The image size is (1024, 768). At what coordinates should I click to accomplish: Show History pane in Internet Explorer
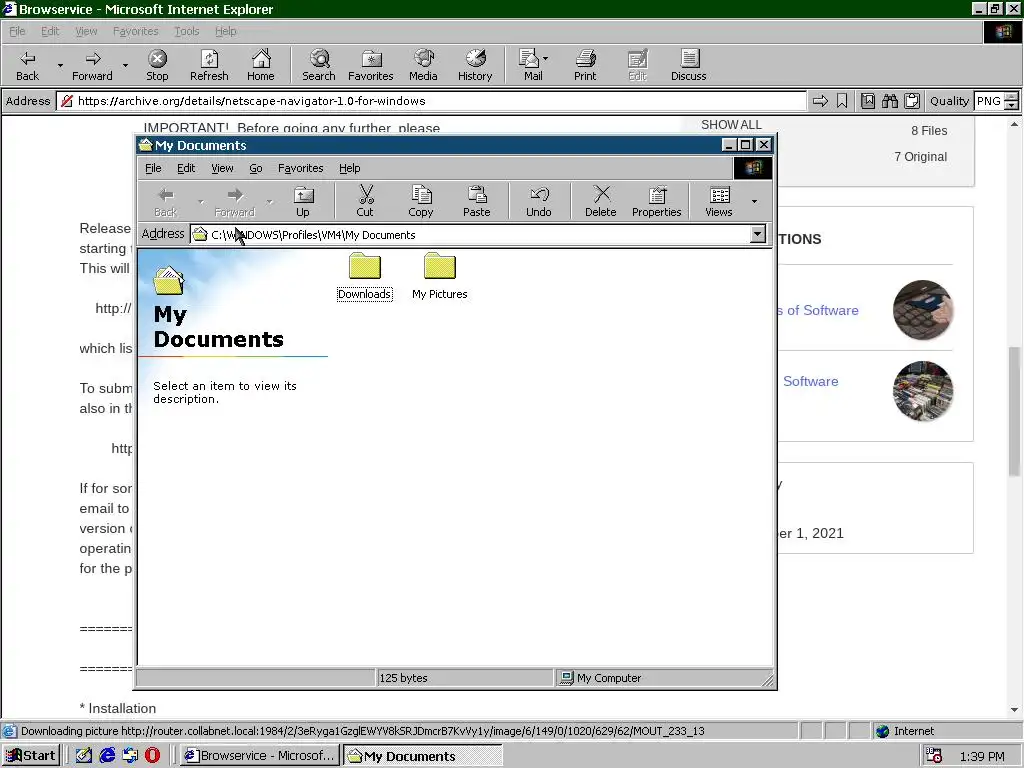pos(475,65)
